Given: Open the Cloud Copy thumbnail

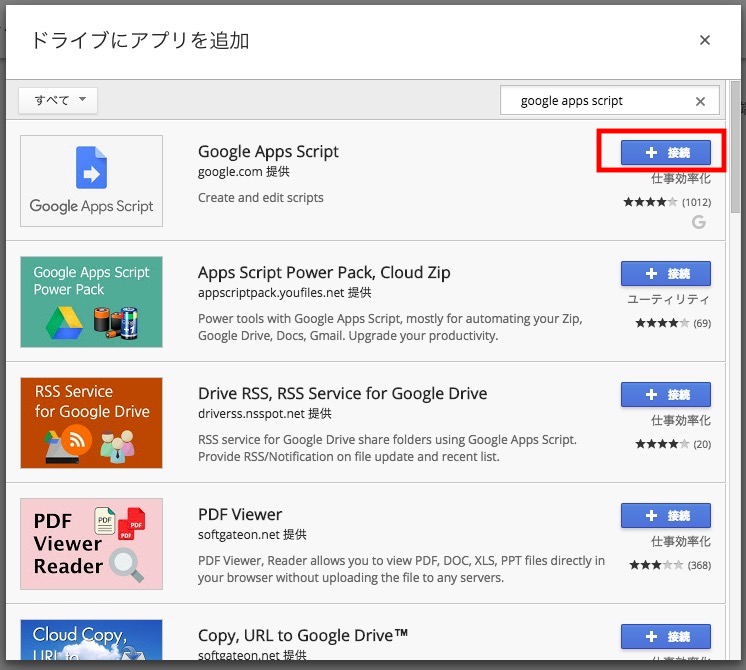Looking at the screenshot, I should click(91, 640).
